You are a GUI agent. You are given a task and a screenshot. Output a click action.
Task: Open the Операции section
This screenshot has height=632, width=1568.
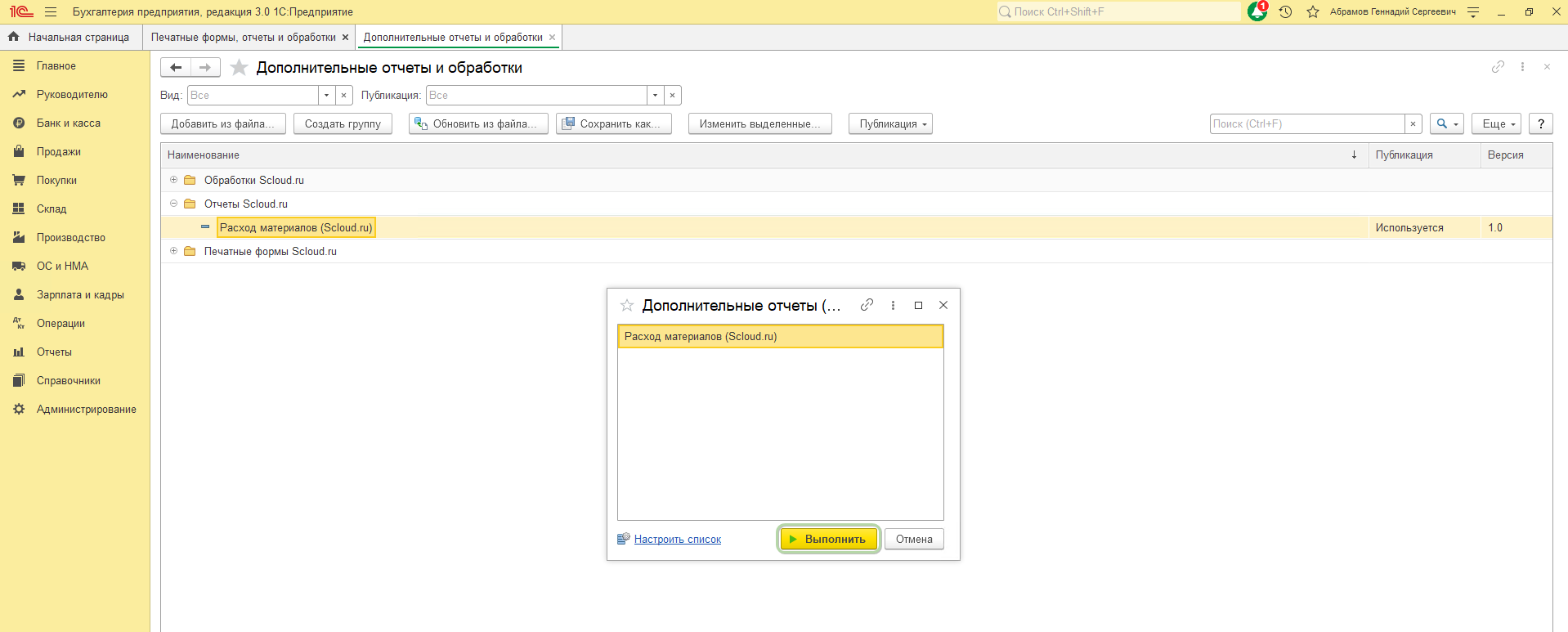tap(74, 324)
